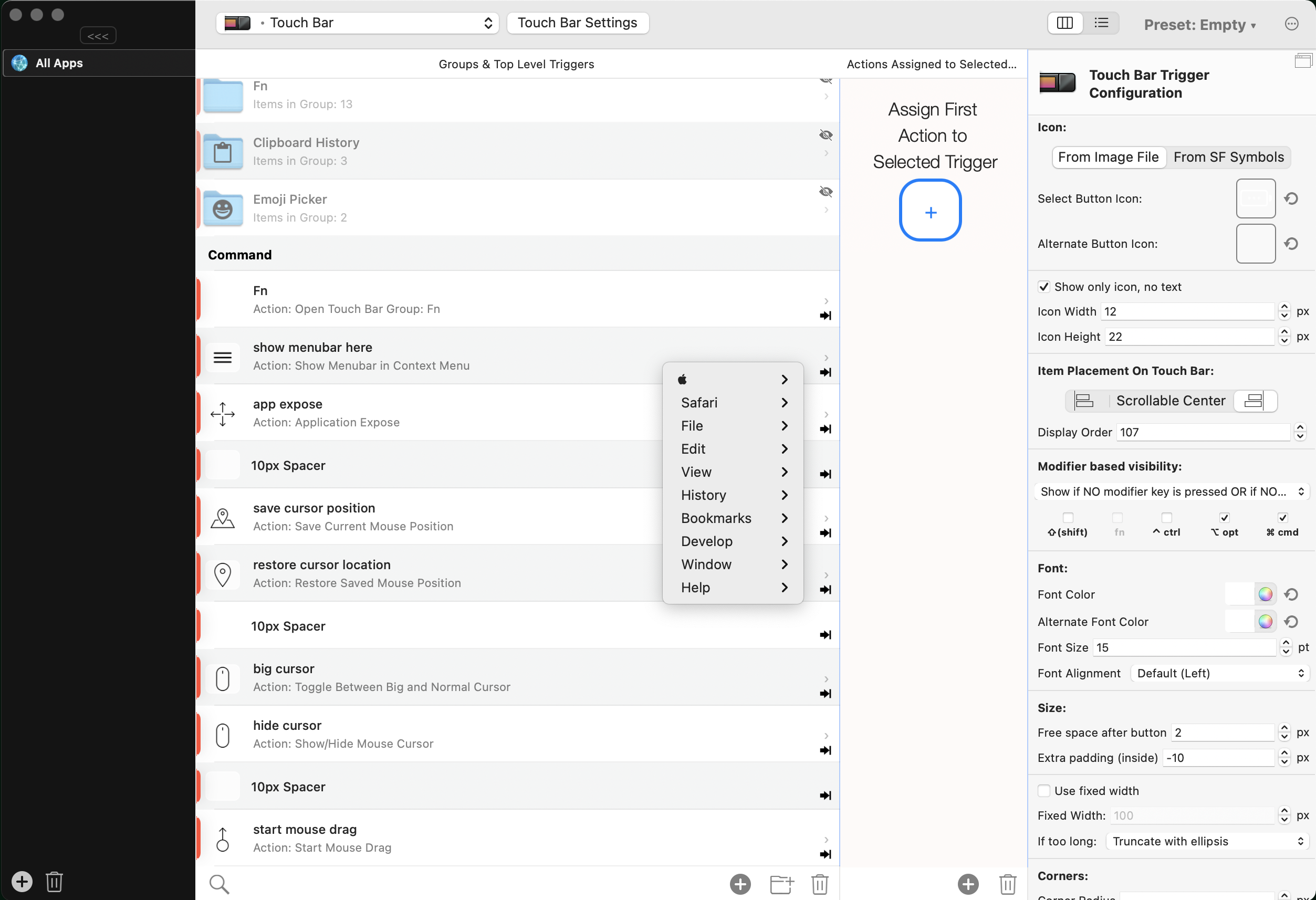Open the 'Preset: Empty' dropdown
Image resolution: width=1316 pixels, height=900 pixels.
[1200, 24]
